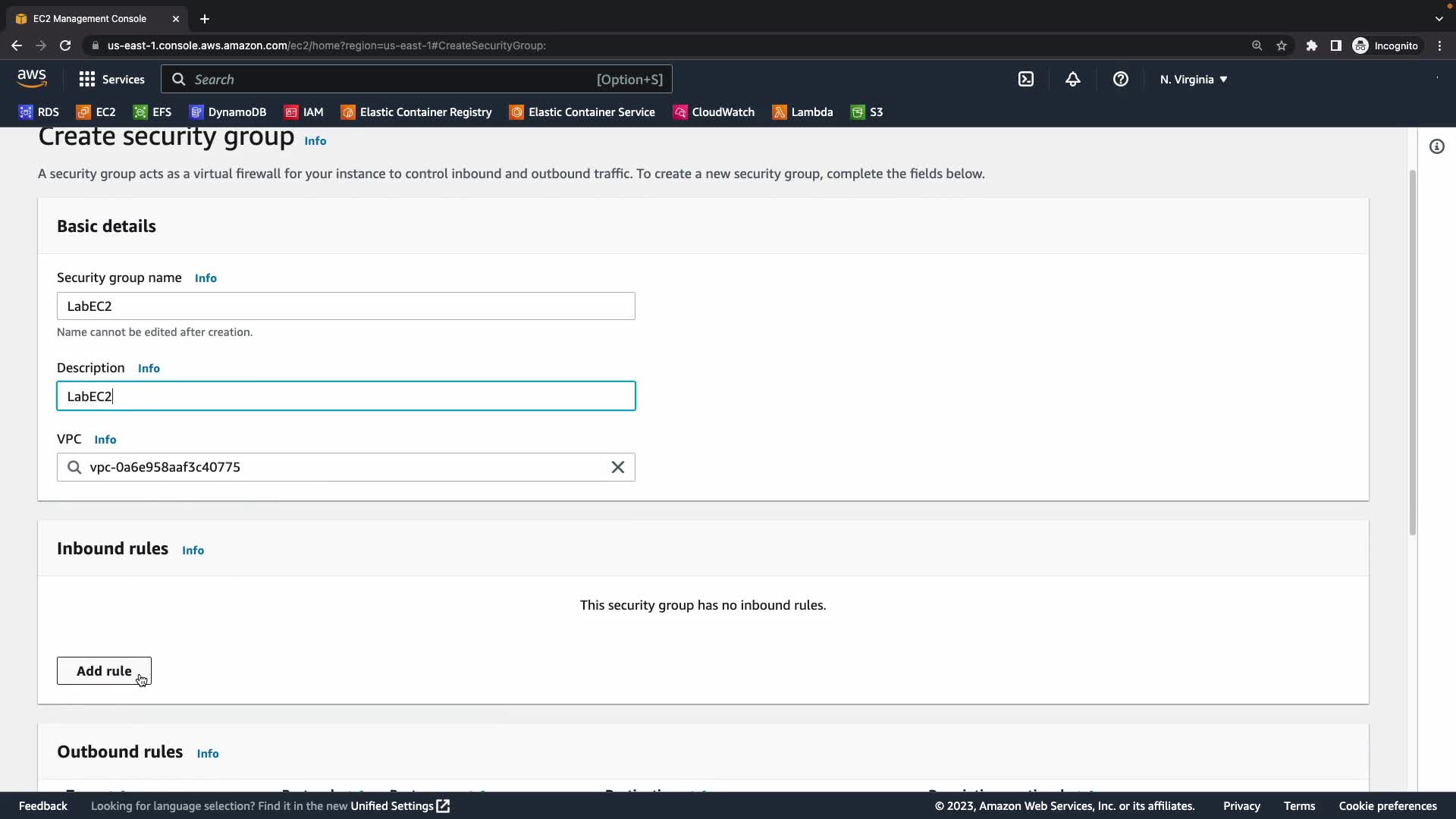Expand the N. Virginia region dropdown
Screen dimensions: 1456x819
(x=1193, y=80)
